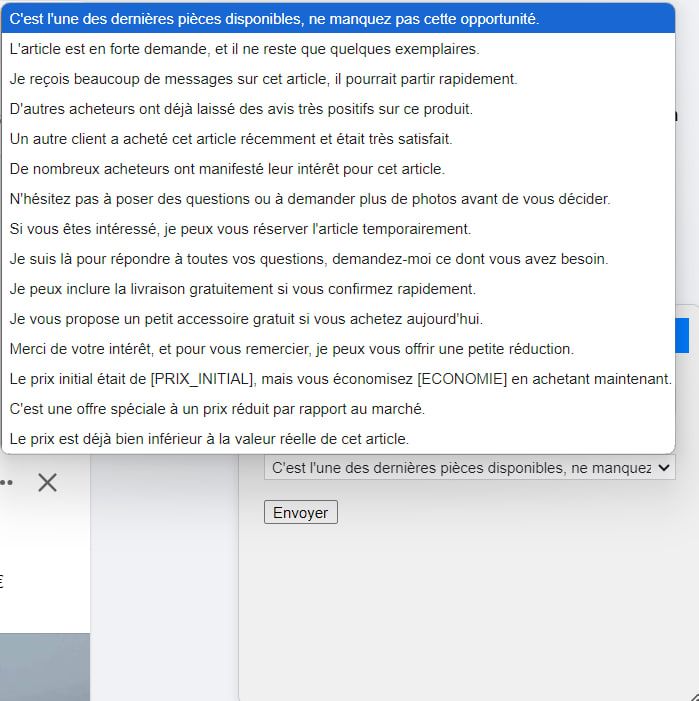Image resolution: width=699 pixels, height=701 pixels.
Task: Select "Le prix est déjà bien inférieur" option
Action: [338, 439]
